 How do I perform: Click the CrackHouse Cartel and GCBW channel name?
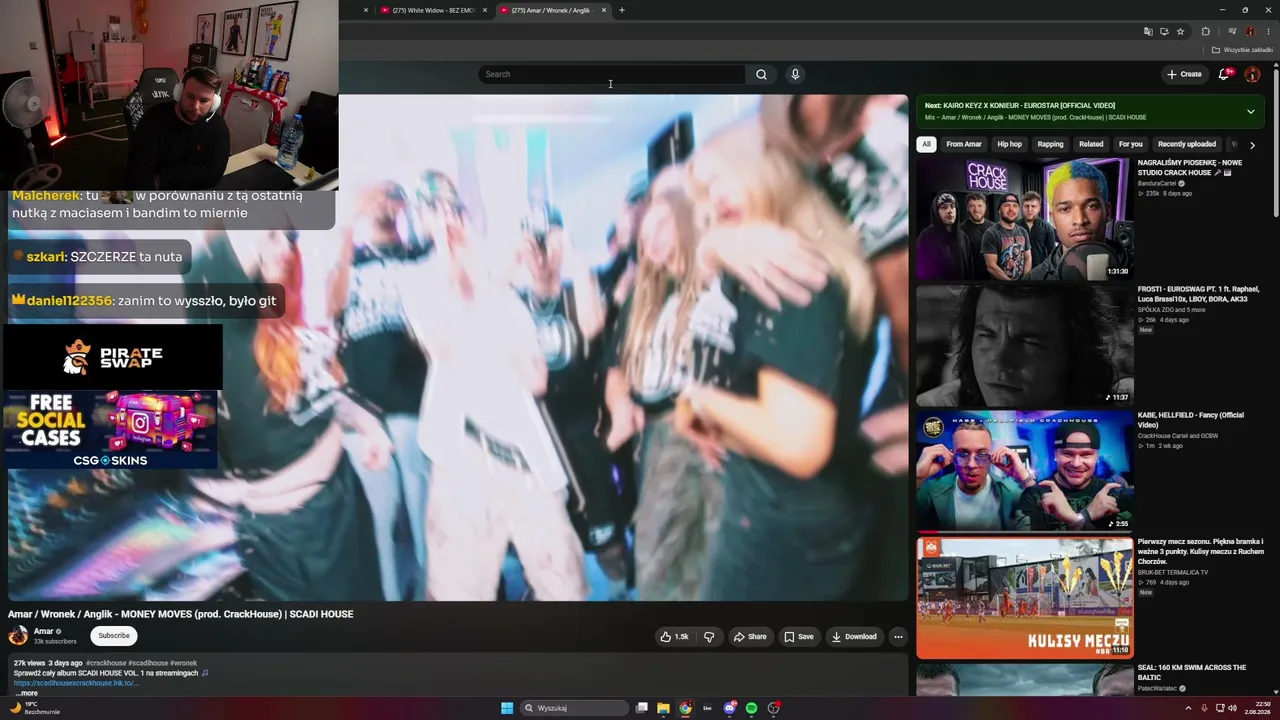[1178, 436]
